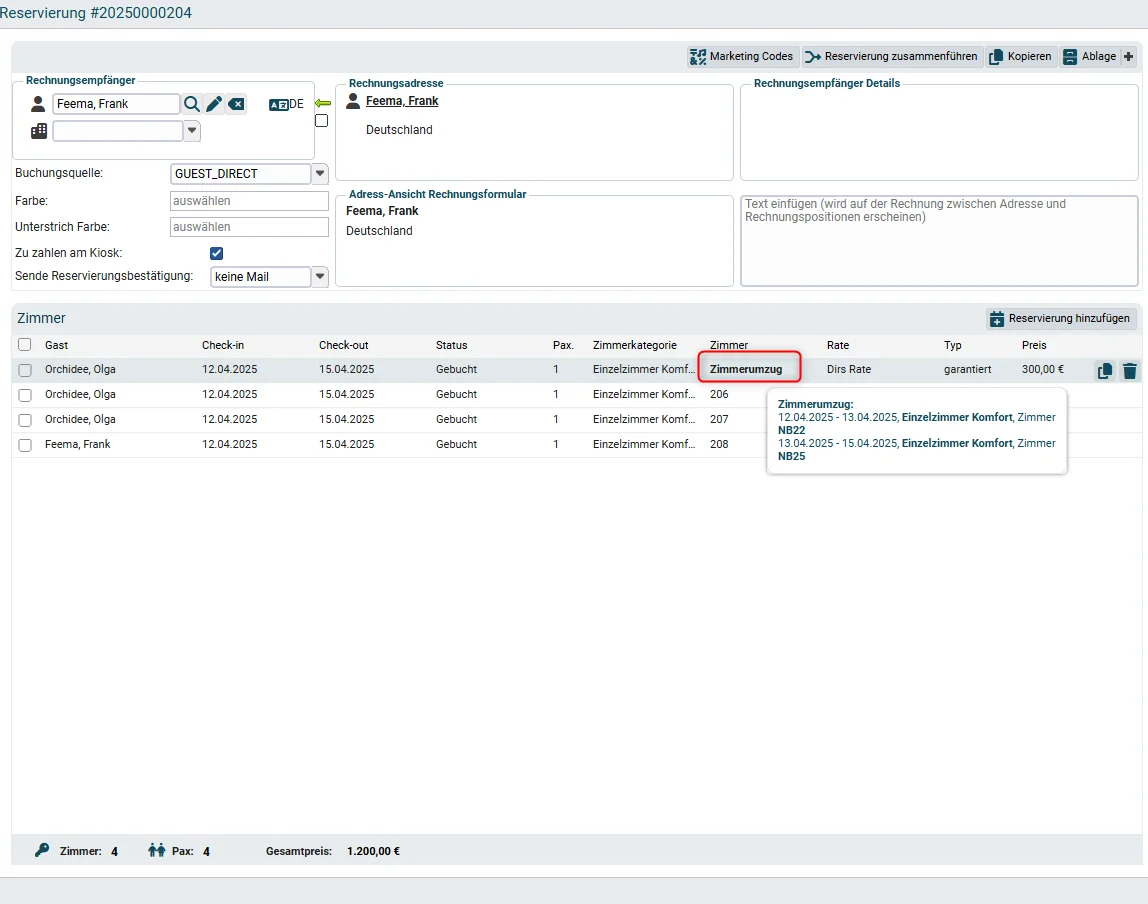Open the Buchungsquelle GUEST_DIRECT dropdown
The width and height of the screenshot is (1148, 904).
click(x=320, y=173)
